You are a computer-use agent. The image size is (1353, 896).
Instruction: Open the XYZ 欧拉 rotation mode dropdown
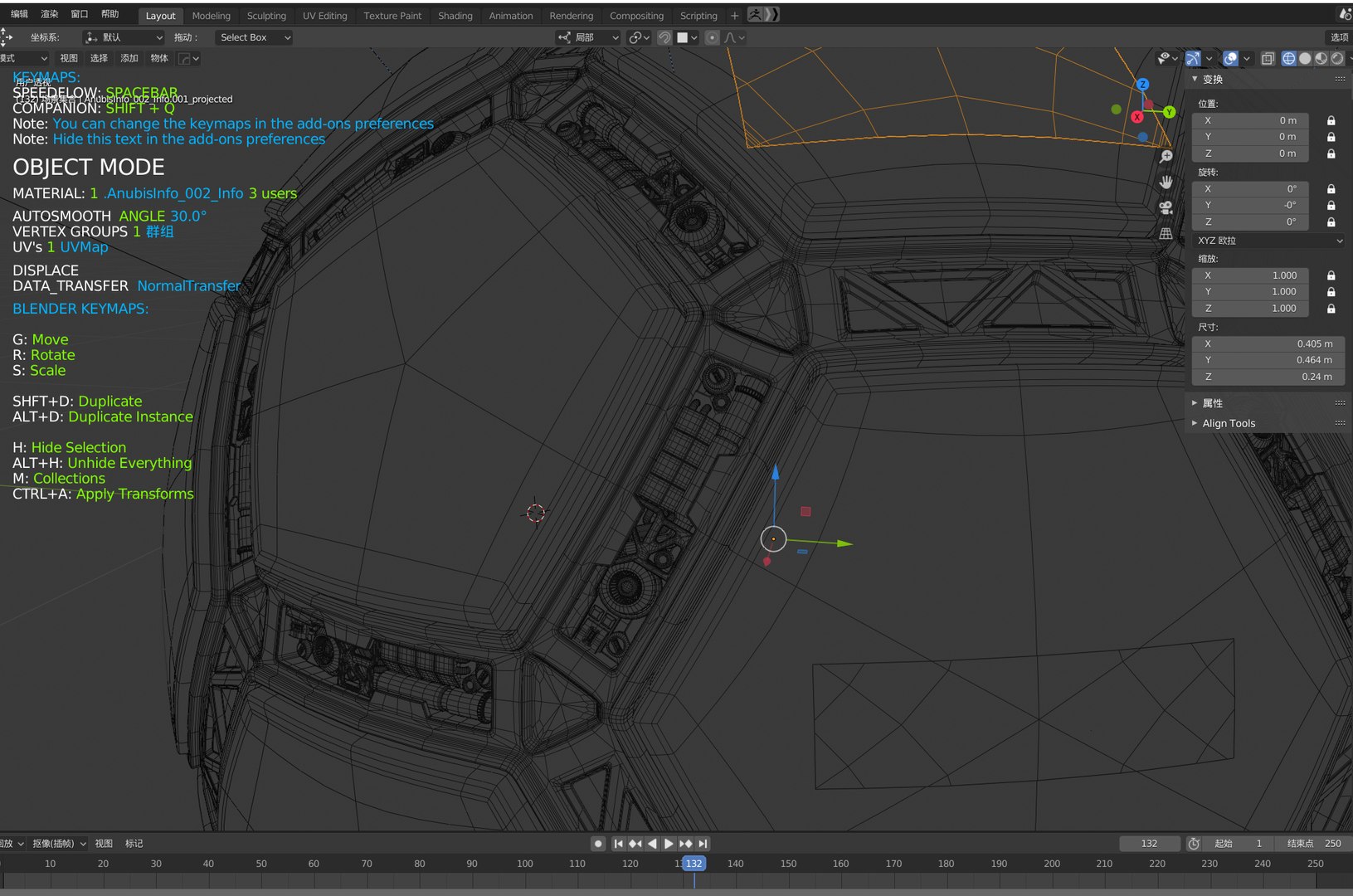pyautogui.click(x=1268, y=241)
